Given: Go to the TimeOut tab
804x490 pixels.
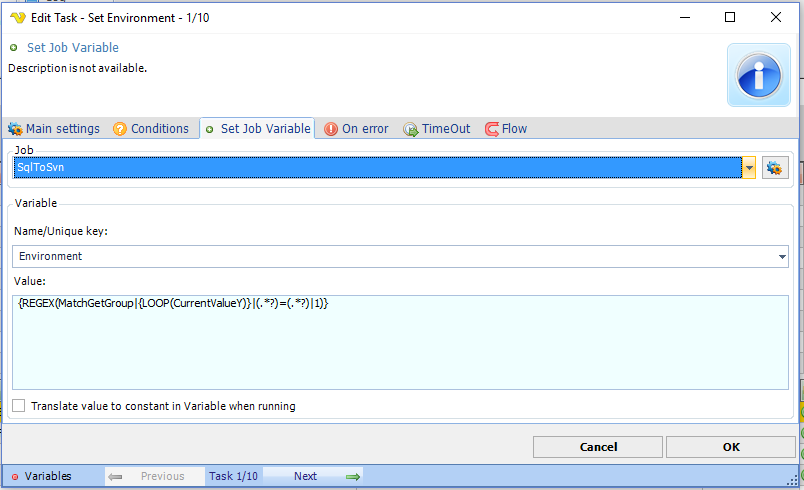Looking at the screenshot, I should 436,129.
